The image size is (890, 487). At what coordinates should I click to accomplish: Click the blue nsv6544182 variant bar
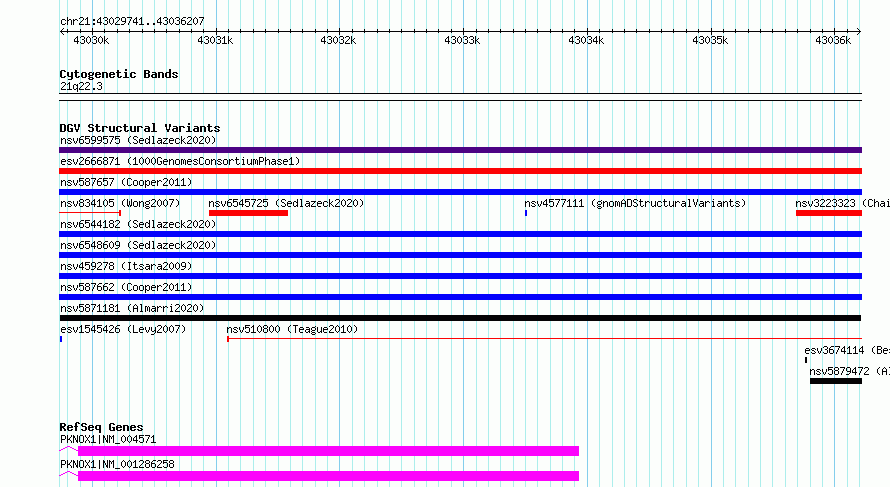(460, 234)
